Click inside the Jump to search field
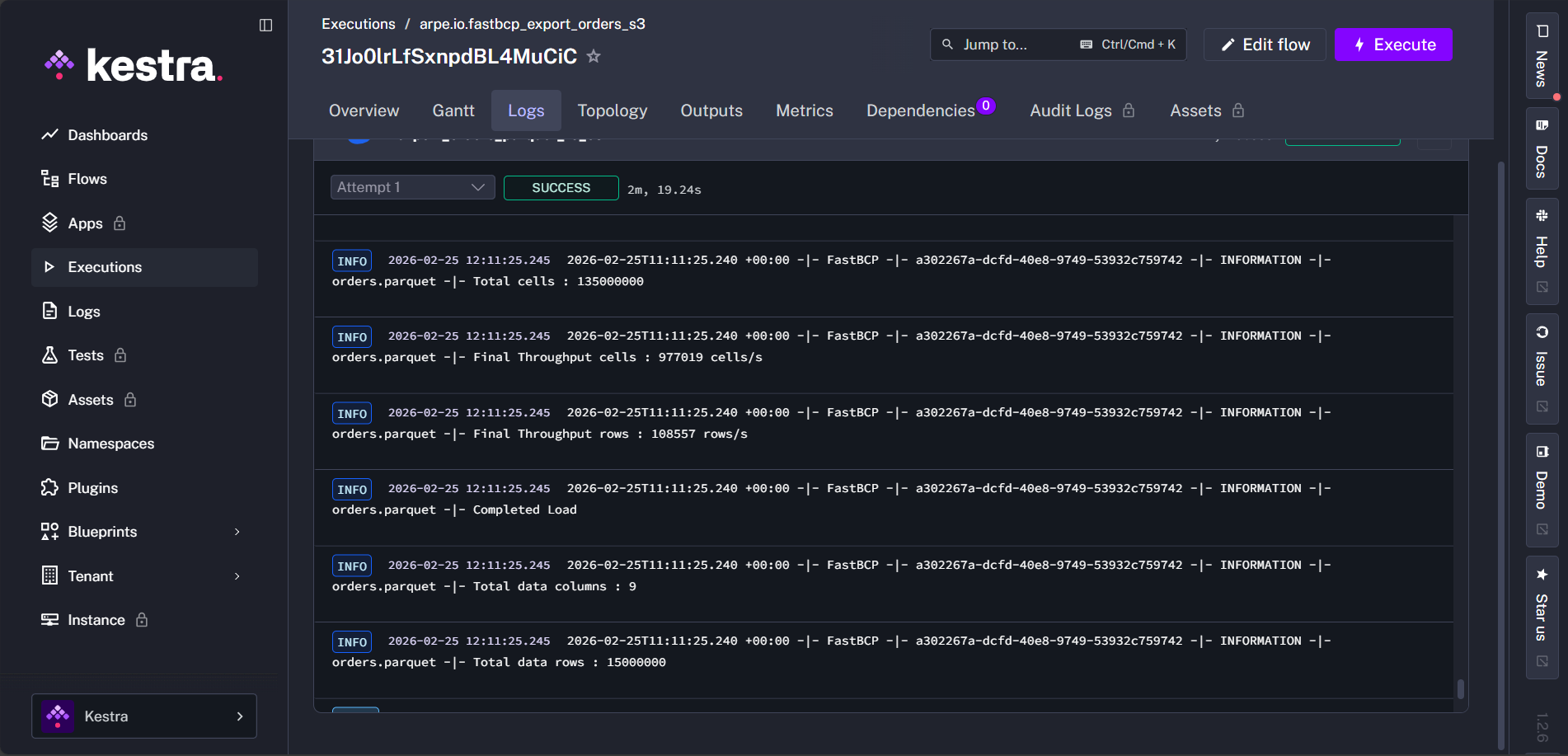 point(1006,45)
